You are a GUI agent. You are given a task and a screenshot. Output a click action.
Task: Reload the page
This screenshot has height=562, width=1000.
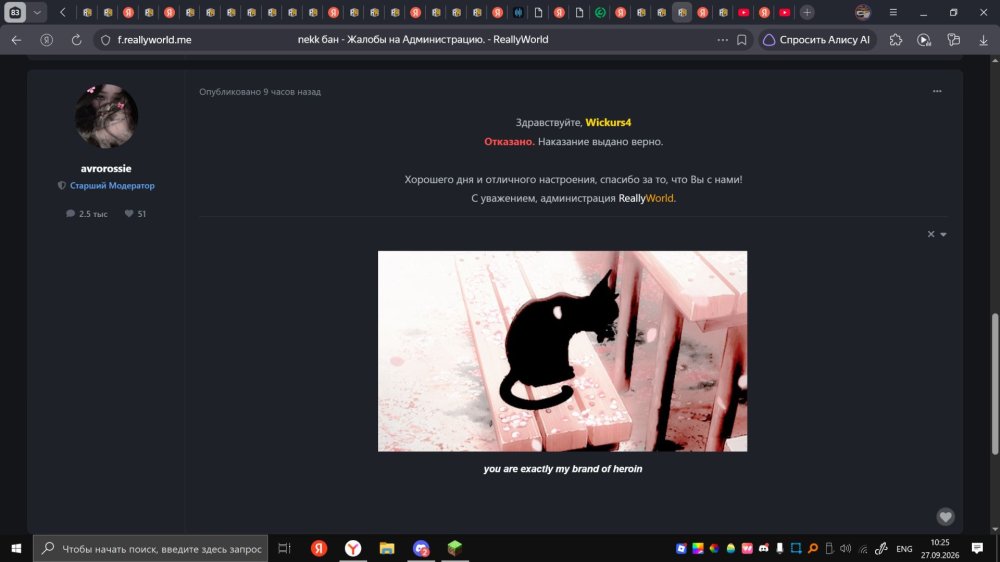[77, 40]
